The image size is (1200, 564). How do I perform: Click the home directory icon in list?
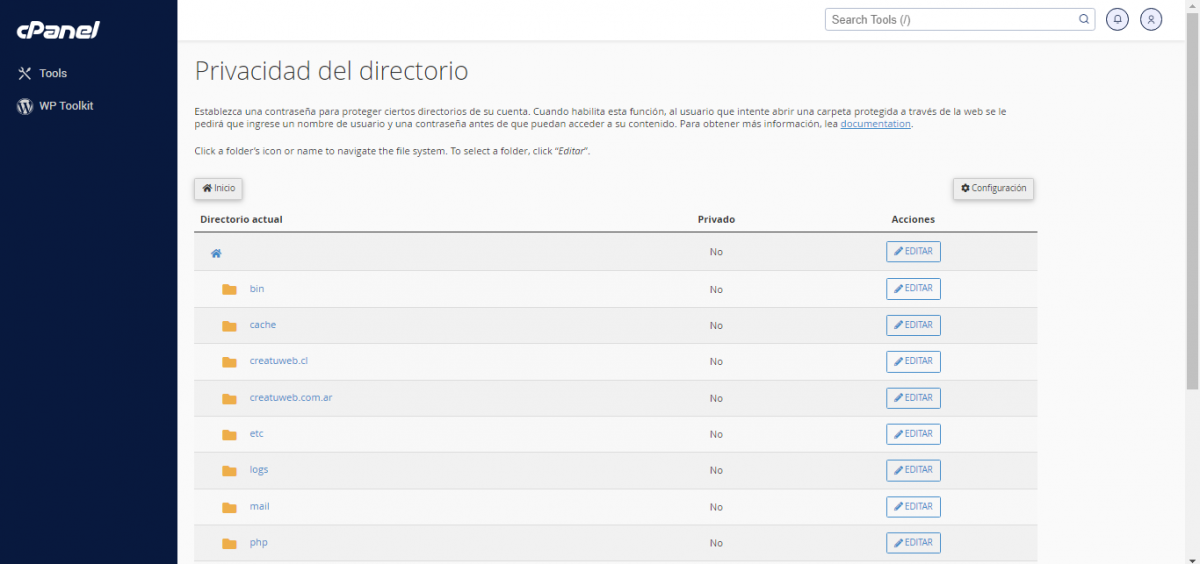click(x=216, y=253)
